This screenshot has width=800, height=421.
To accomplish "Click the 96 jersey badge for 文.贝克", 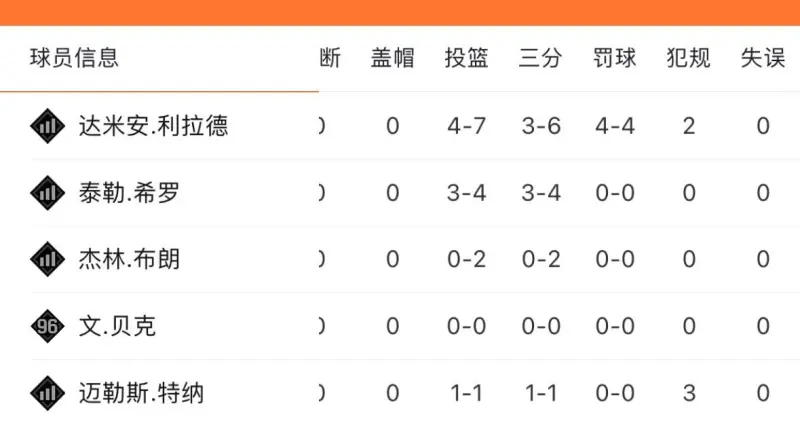I will [47, 326].
